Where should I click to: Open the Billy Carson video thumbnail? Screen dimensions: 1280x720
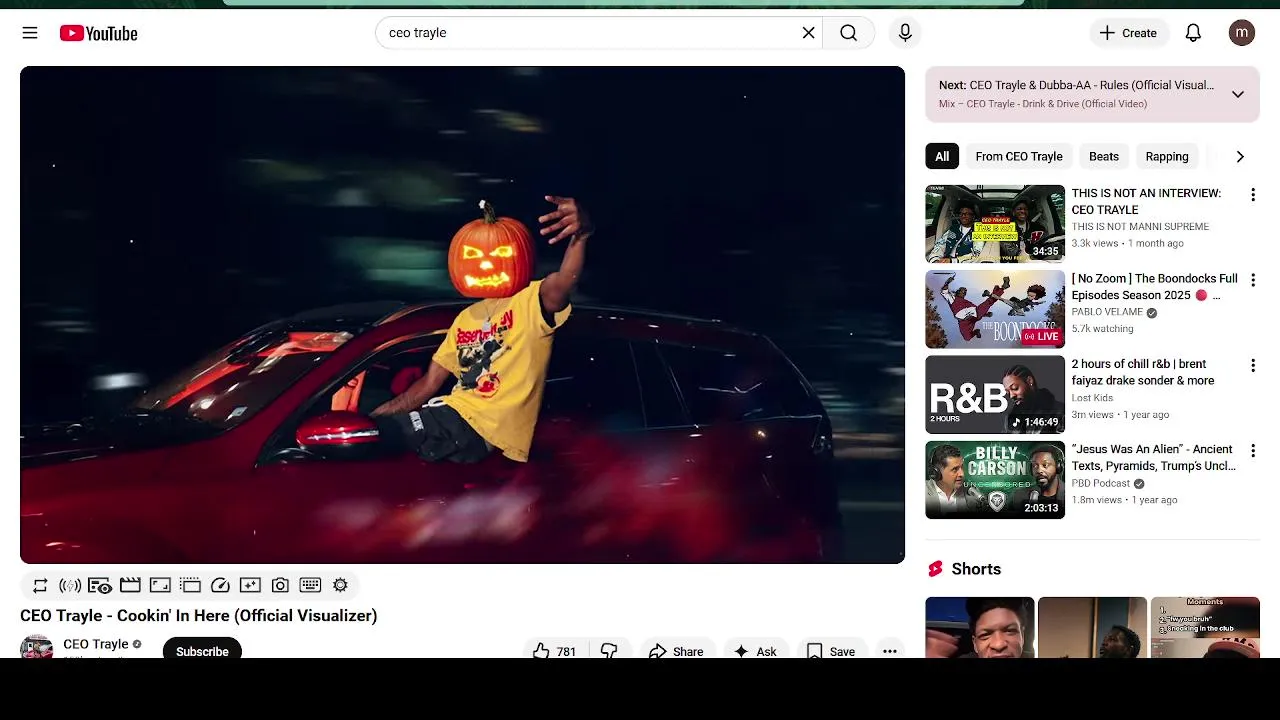pyautogui.click(x=995, y=480)
